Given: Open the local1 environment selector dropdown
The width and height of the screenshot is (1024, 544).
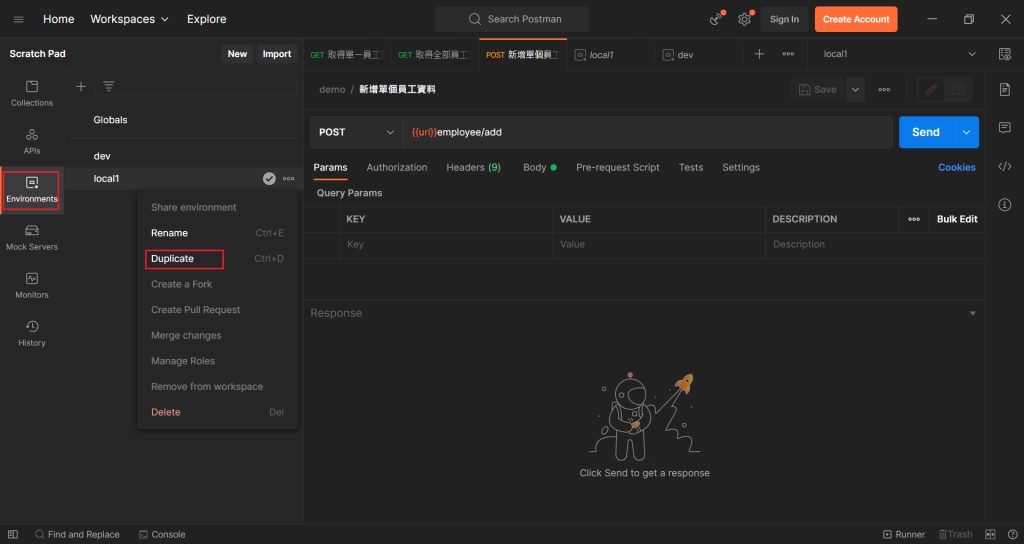Looking at the screenshot, I should [x=899, y=54].
